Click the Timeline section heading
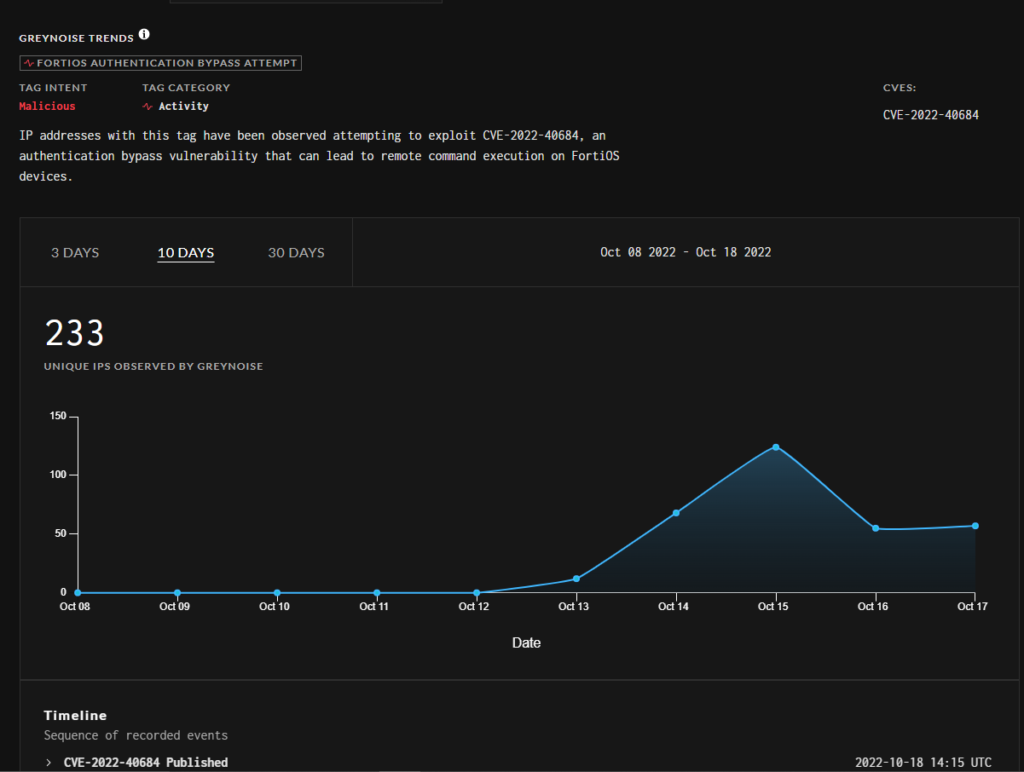Viewport: 1024px width, 772px height. click(x=75, y=715)
